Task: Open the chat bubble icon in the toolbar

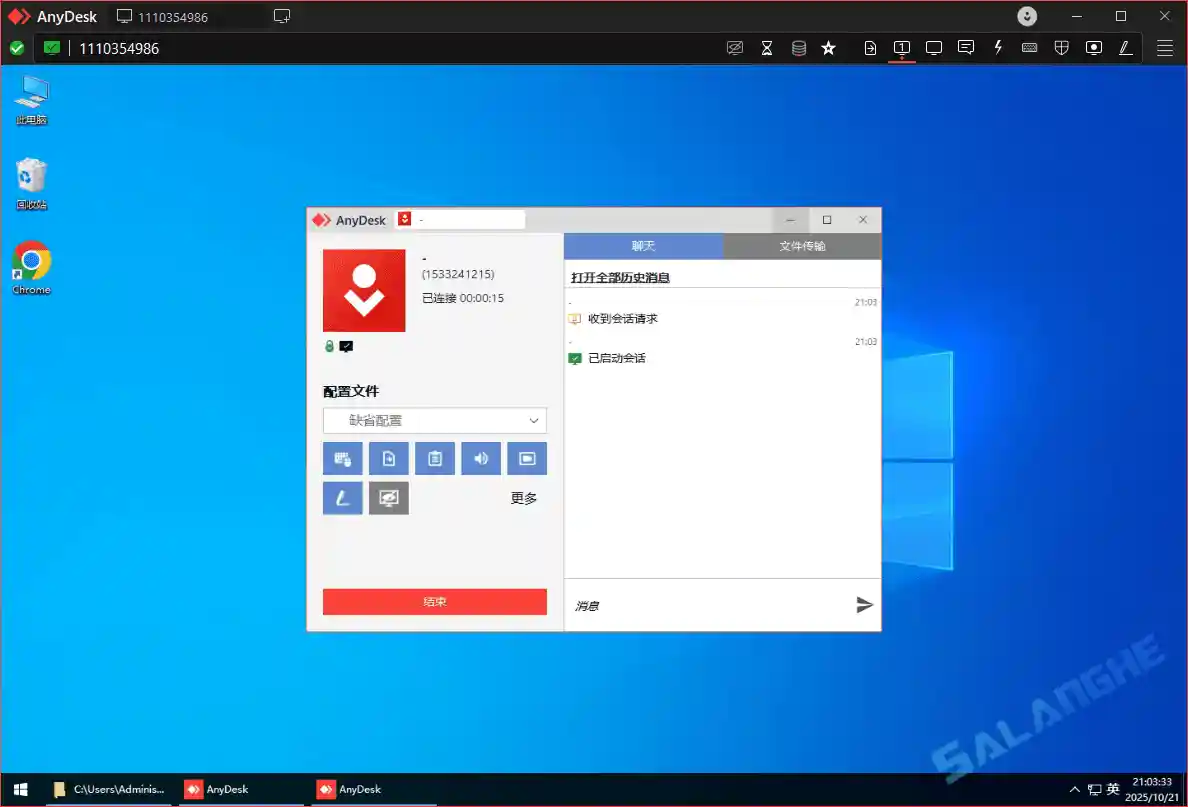Action: point(965,47)
